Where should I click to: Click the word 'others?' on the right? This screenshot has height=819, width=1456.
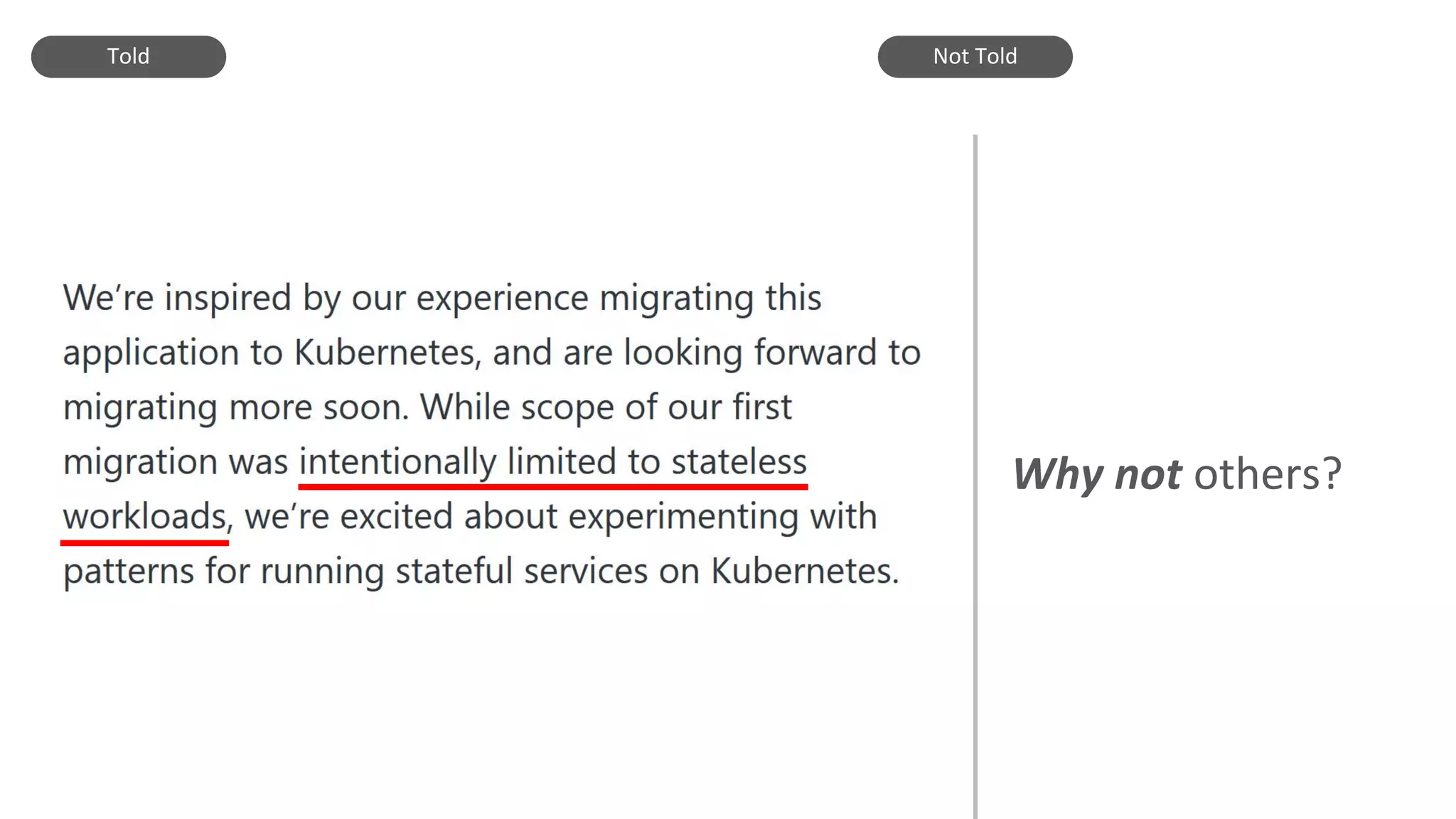(x=1268, y=474)
